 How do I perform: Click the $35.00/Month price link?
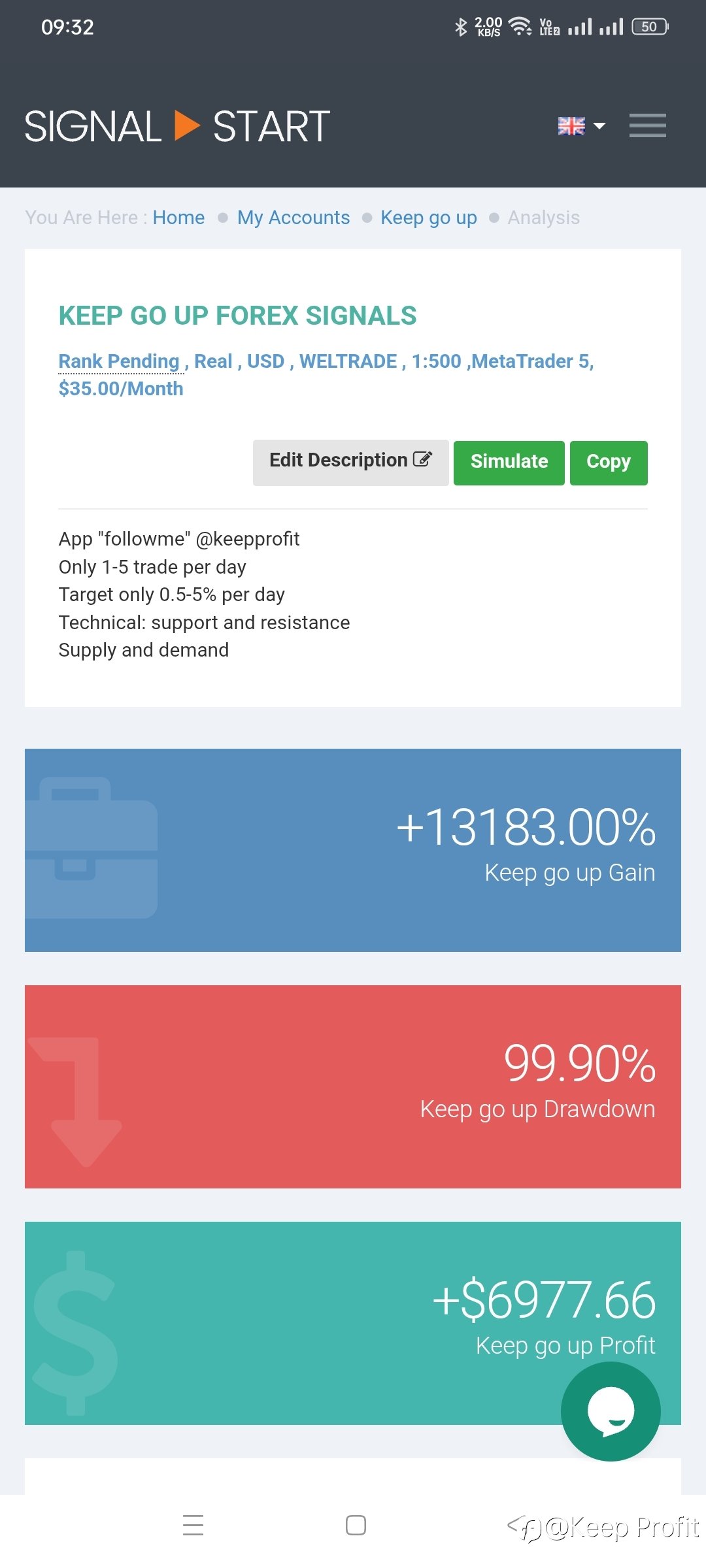[121, 389]
